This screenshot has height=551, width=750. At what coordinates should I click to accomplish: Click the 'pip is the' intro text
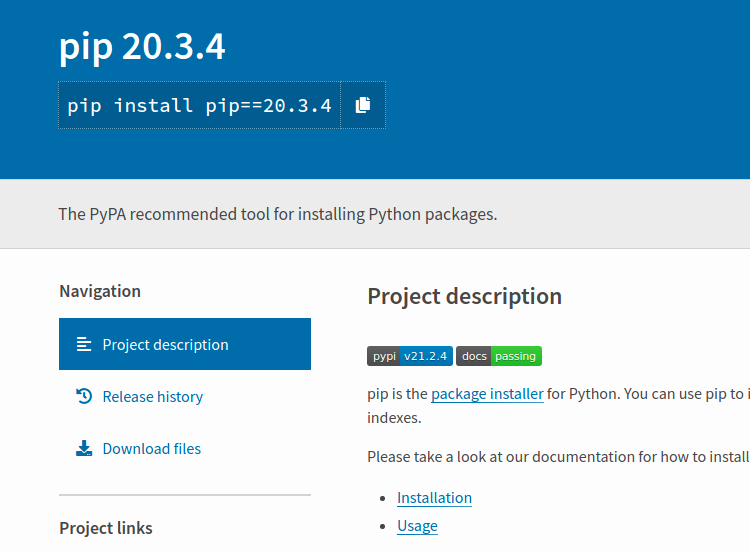(x=397, y=393)
